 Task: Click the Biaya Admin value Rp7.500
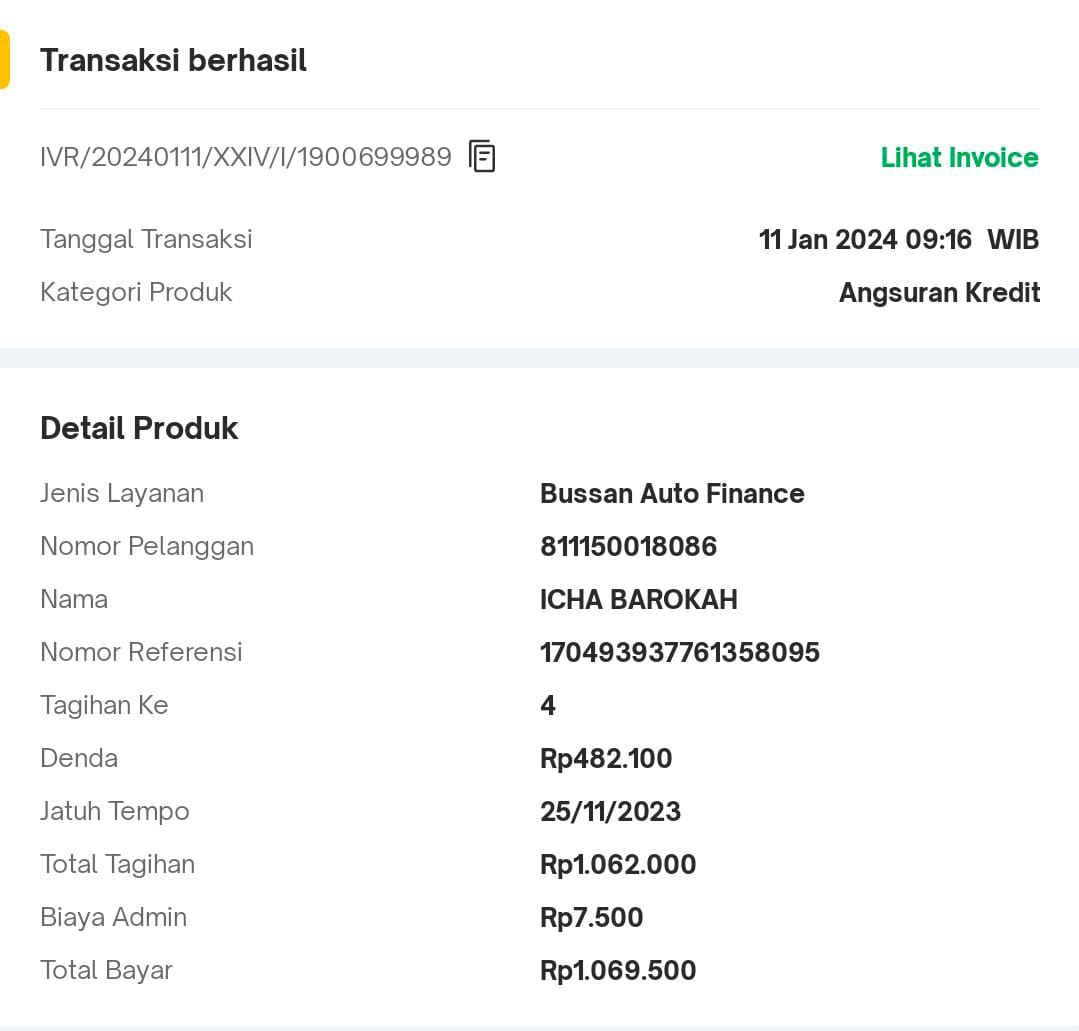click(591, 917)
